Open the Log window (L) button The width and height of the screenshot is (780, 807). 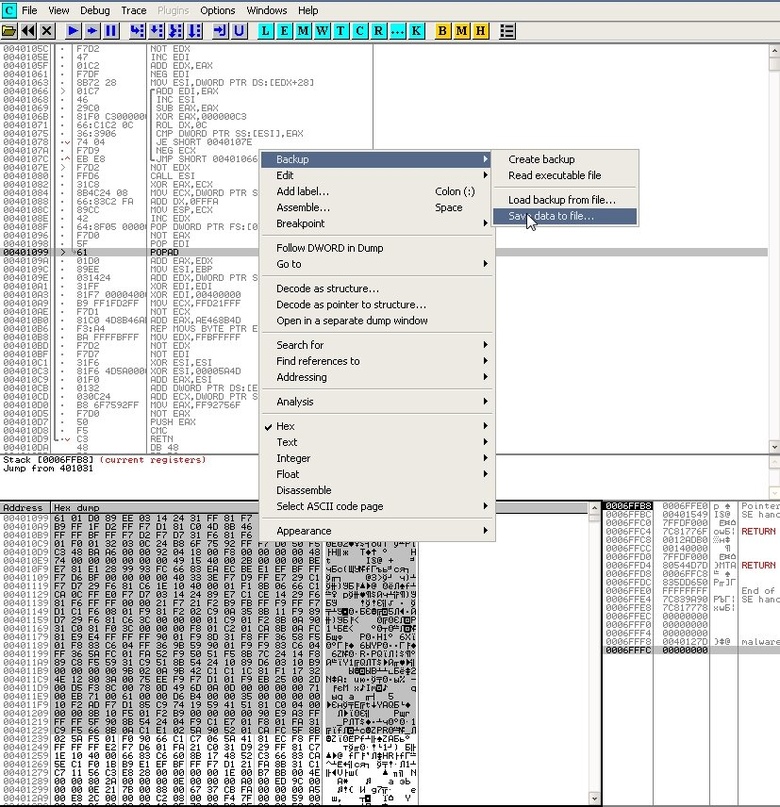266,31
